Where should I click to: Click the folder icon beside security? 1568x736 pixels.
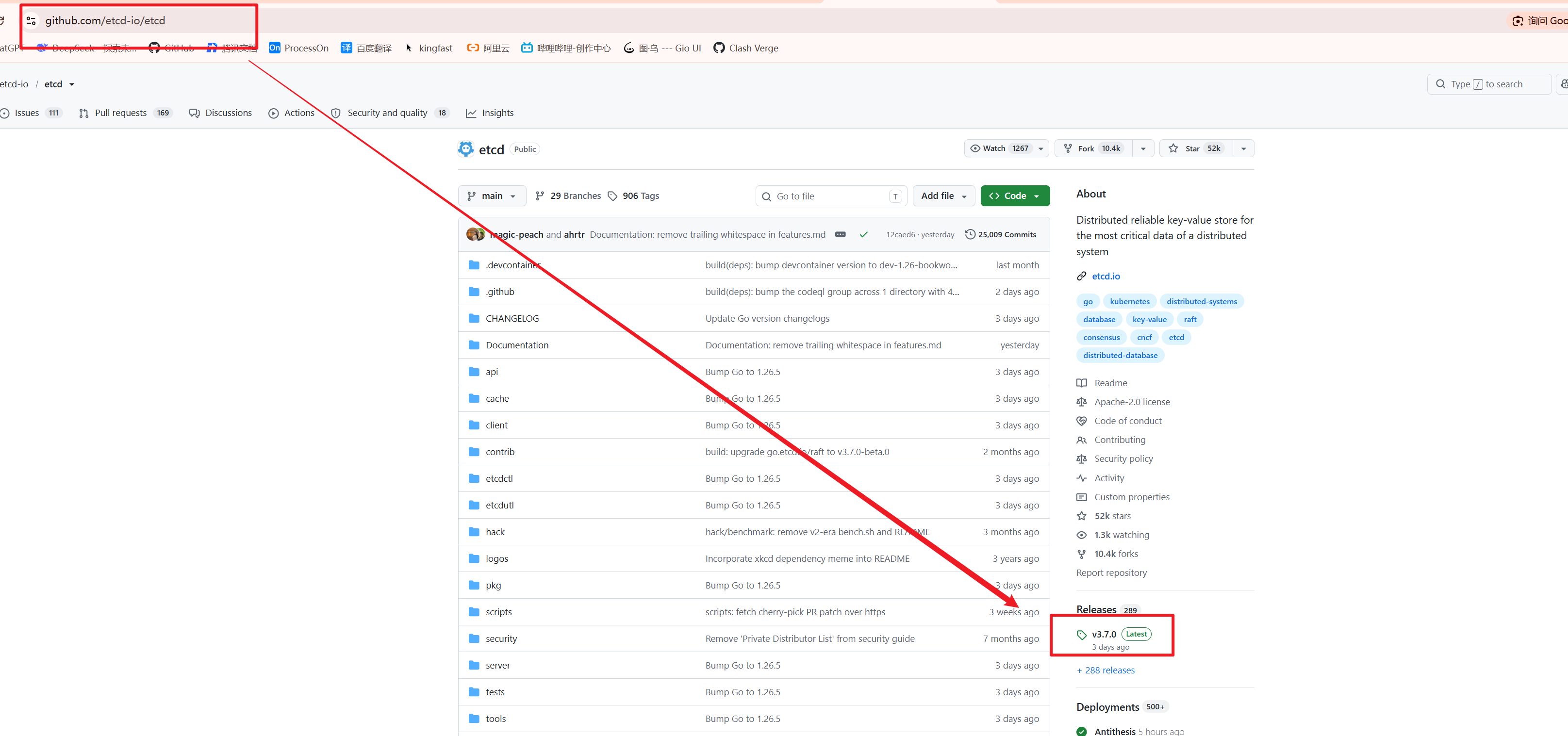[x=474, y=638]
